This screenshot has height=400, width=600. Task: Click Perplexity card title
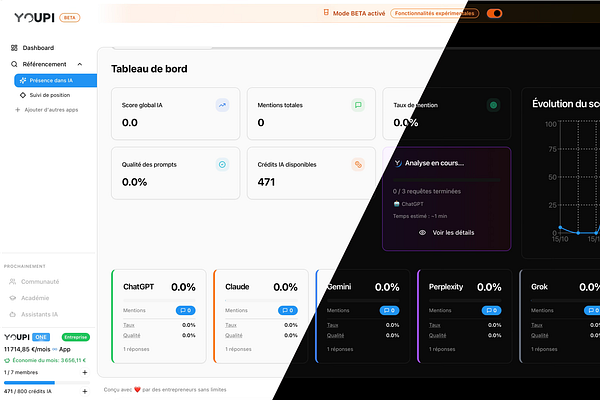(x=446, y=287)
